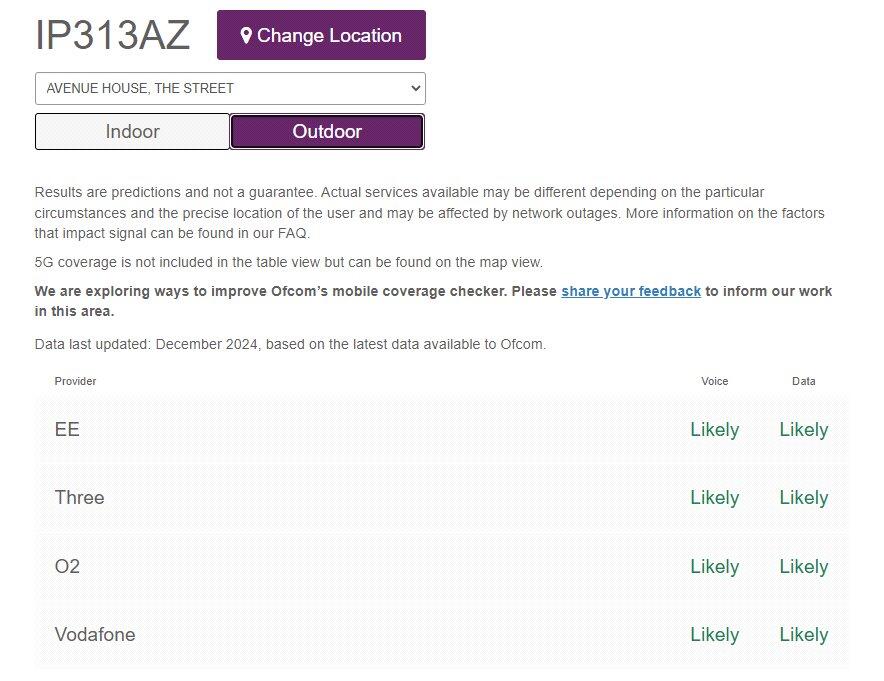
Task: Click Vodafone's Voice Likely status
Action: 715,635
